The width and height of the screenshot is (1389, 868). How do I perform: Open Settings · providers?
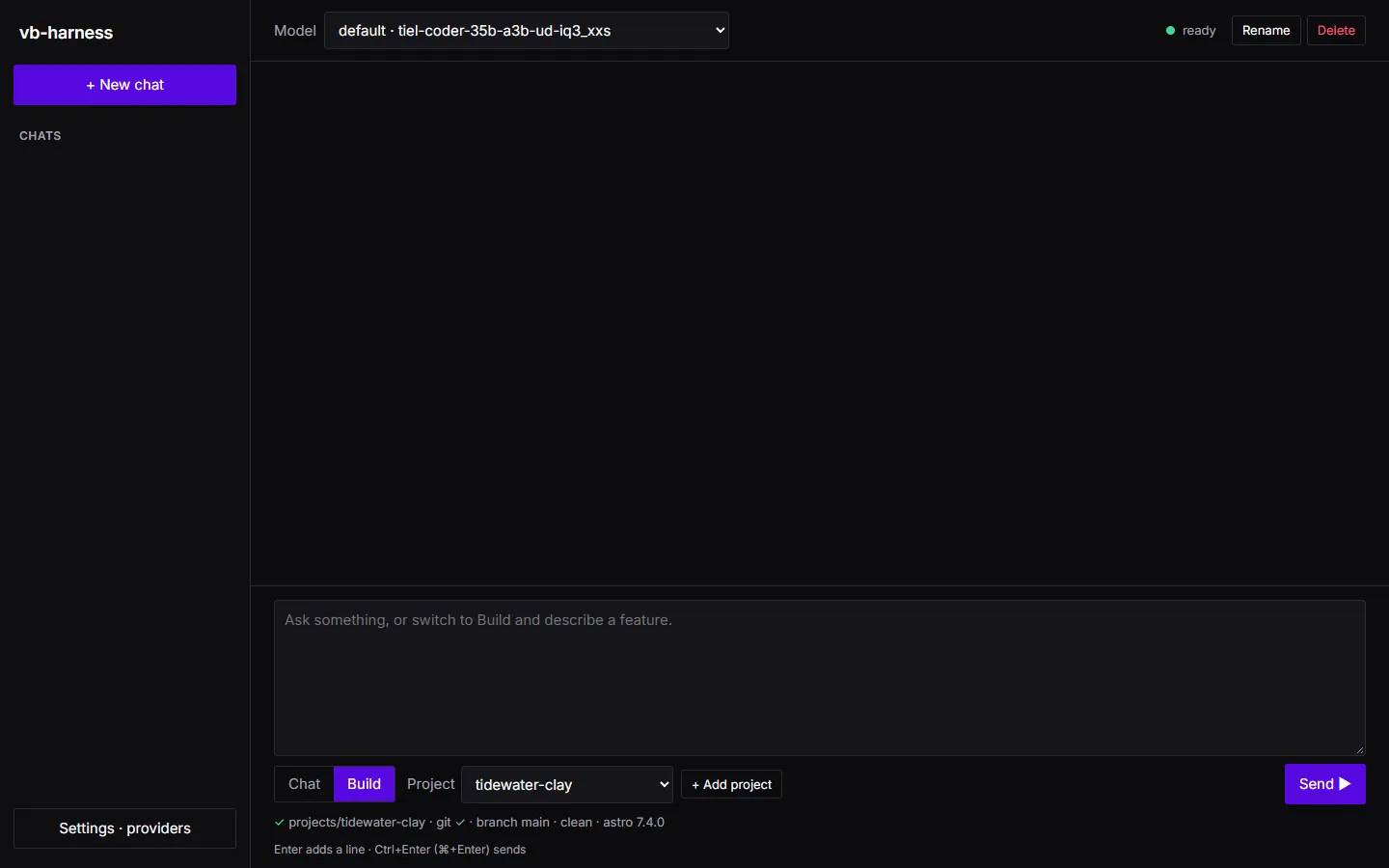click(x=124, y=828)
